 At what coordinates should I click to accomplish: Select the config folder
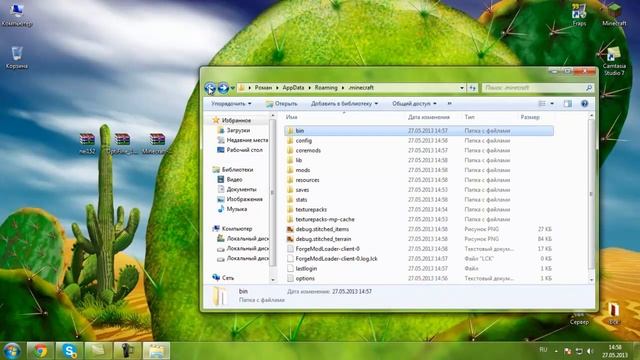[419, 140]
